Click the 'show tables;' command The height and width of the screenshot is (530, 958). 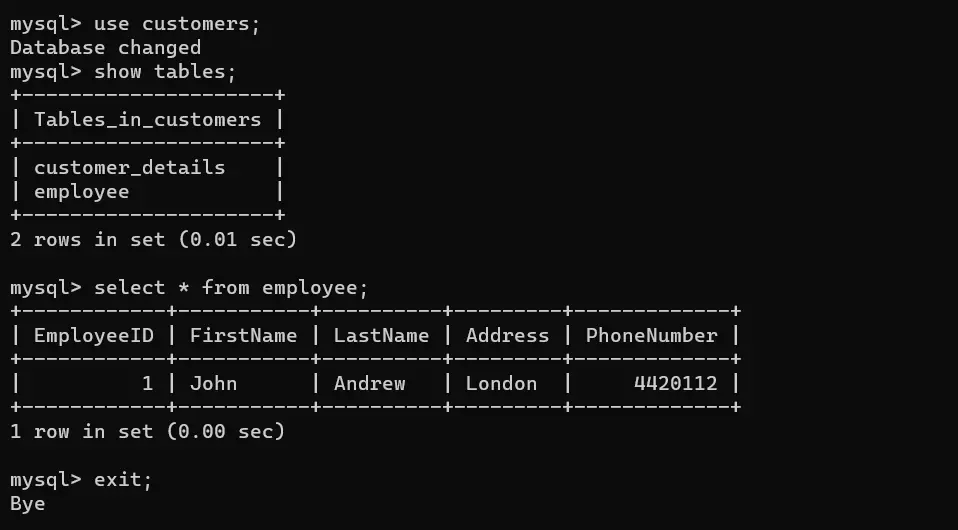pos(165,72)
